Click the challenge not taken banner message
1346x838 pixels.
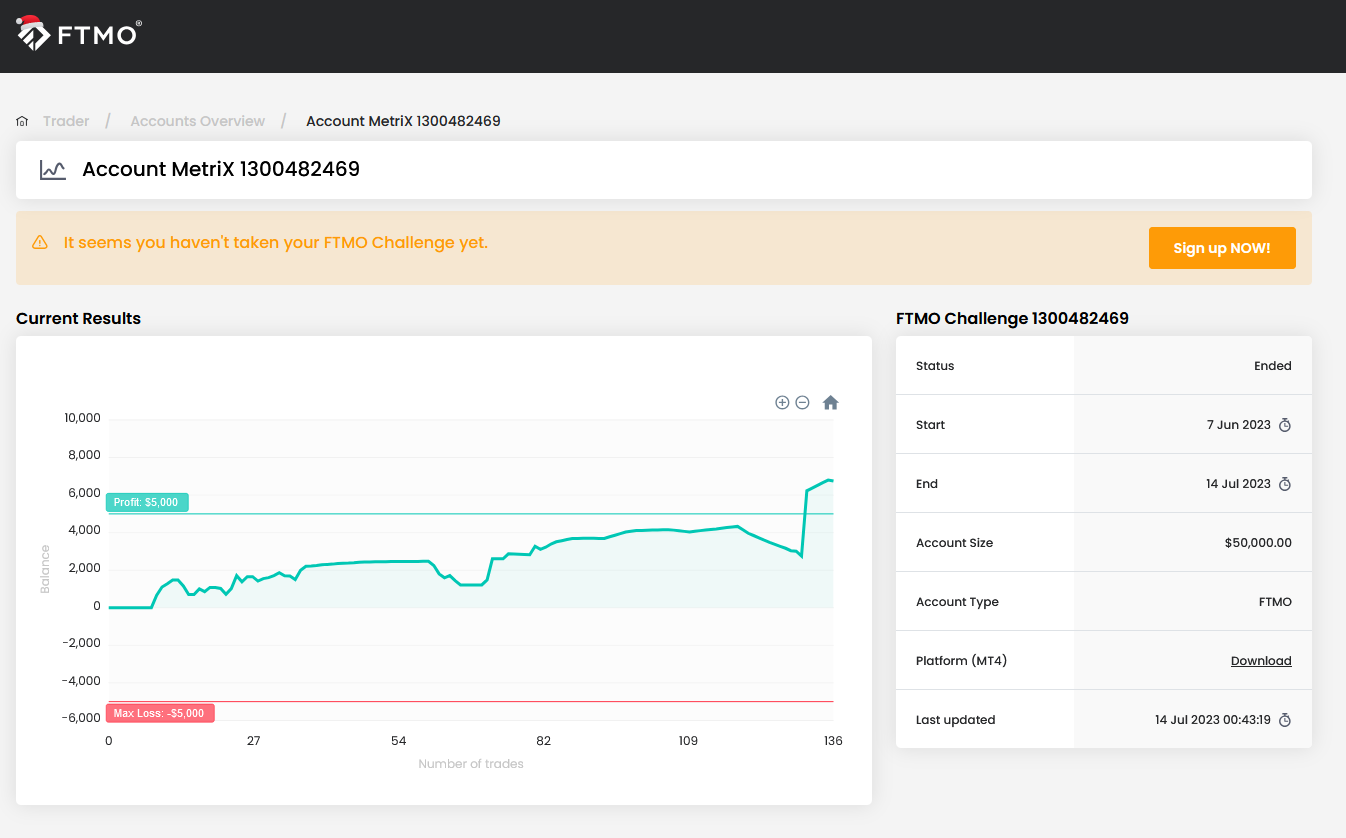pyautogui.click(x=276, y=242)
